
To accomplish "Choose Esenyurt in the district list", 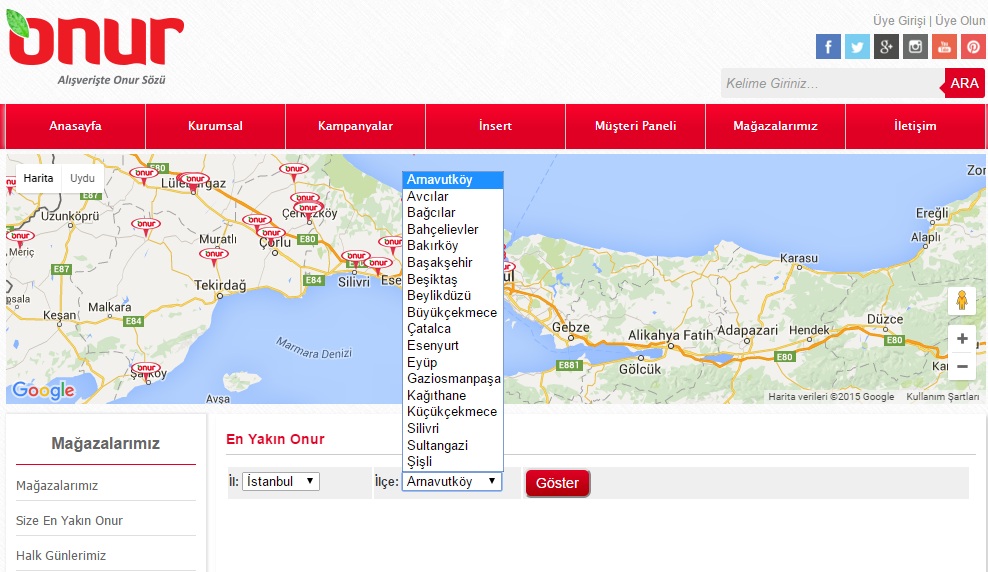I will tap(452, 345).
